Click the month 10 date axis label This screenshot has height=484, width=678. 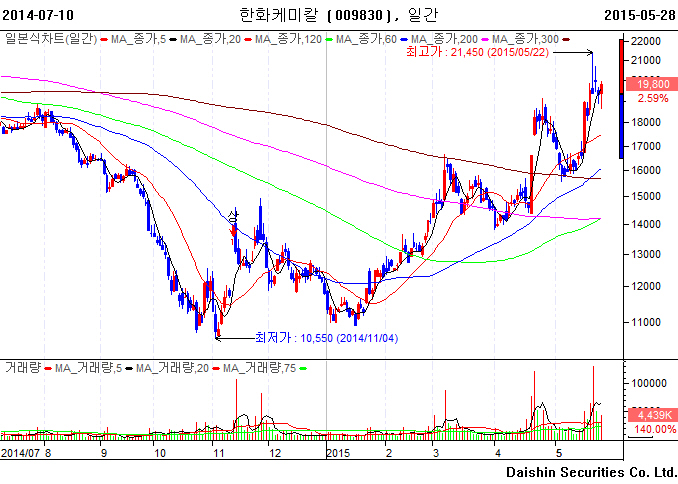(x=160, y=453)
